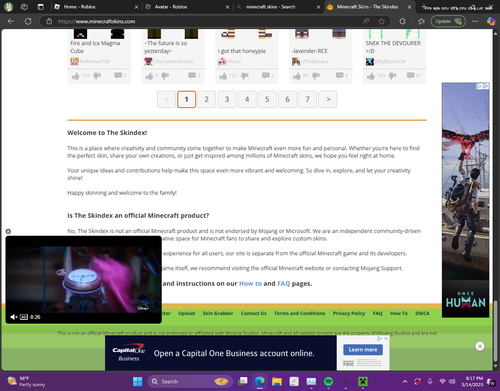The image size is (500, 391).
Task: Open DMCA footer link
Action: tap(422, 313)
